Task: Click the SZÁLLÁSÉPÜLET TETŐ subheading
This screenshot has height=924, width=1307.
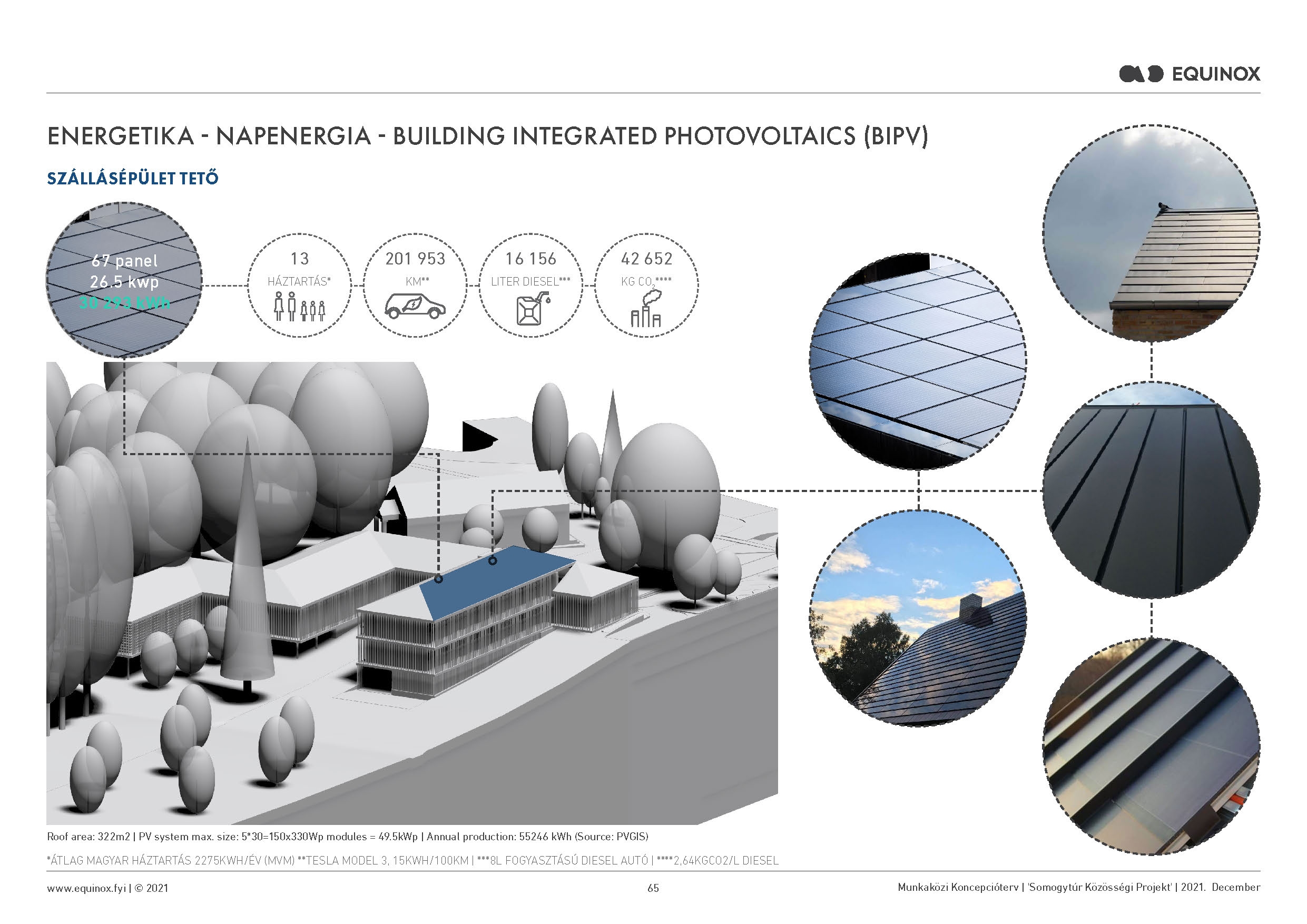Action: point(133,179)
